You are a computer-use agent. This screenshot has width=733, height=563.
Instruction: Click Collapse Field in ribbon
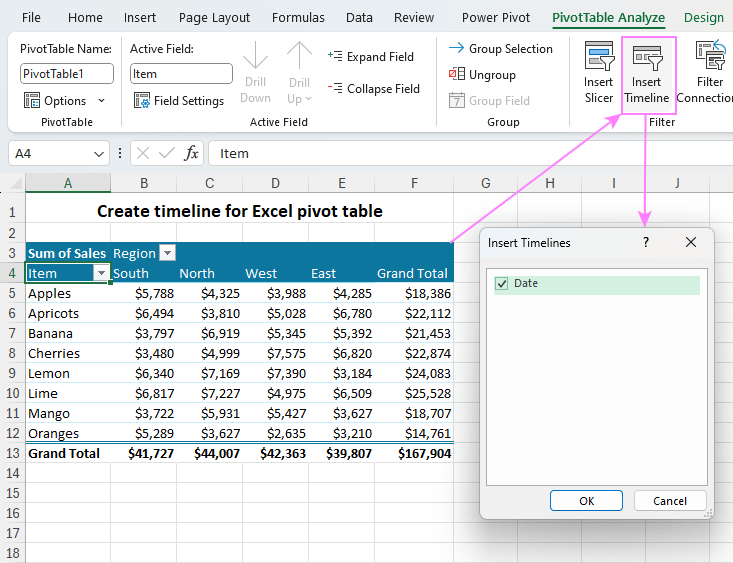[x=374, y=88]
